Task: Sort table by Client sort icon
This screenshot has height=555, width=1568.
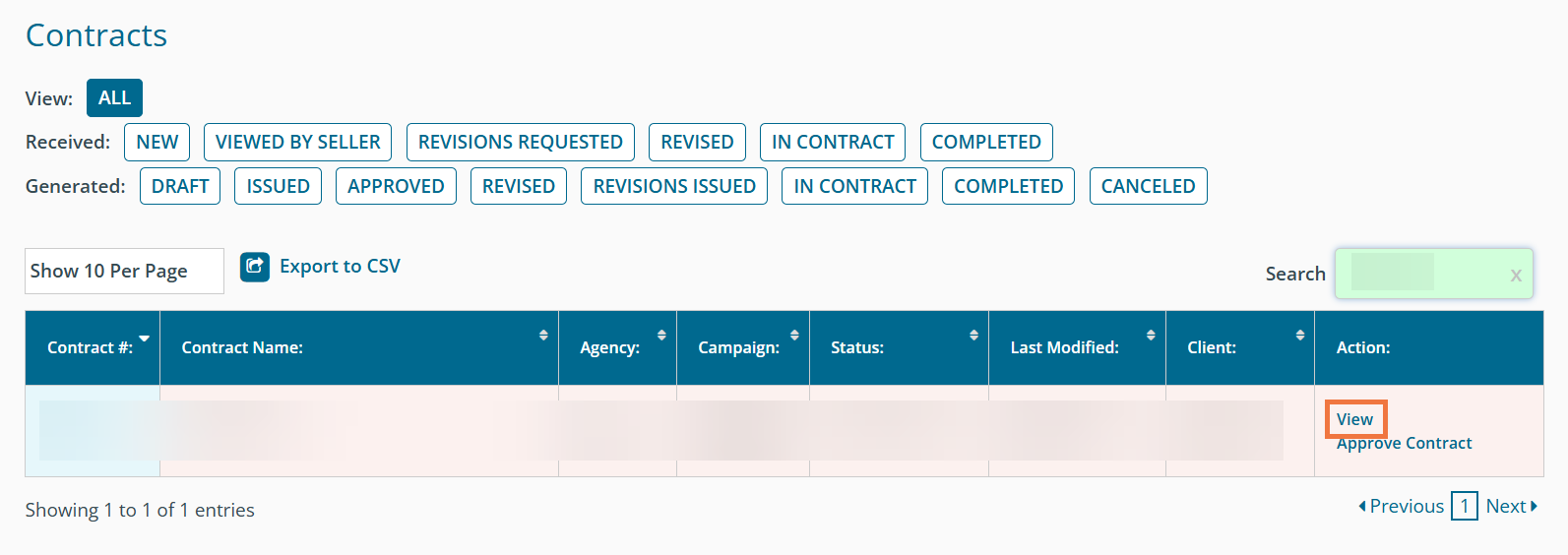Action: [x=1300, y=336]
